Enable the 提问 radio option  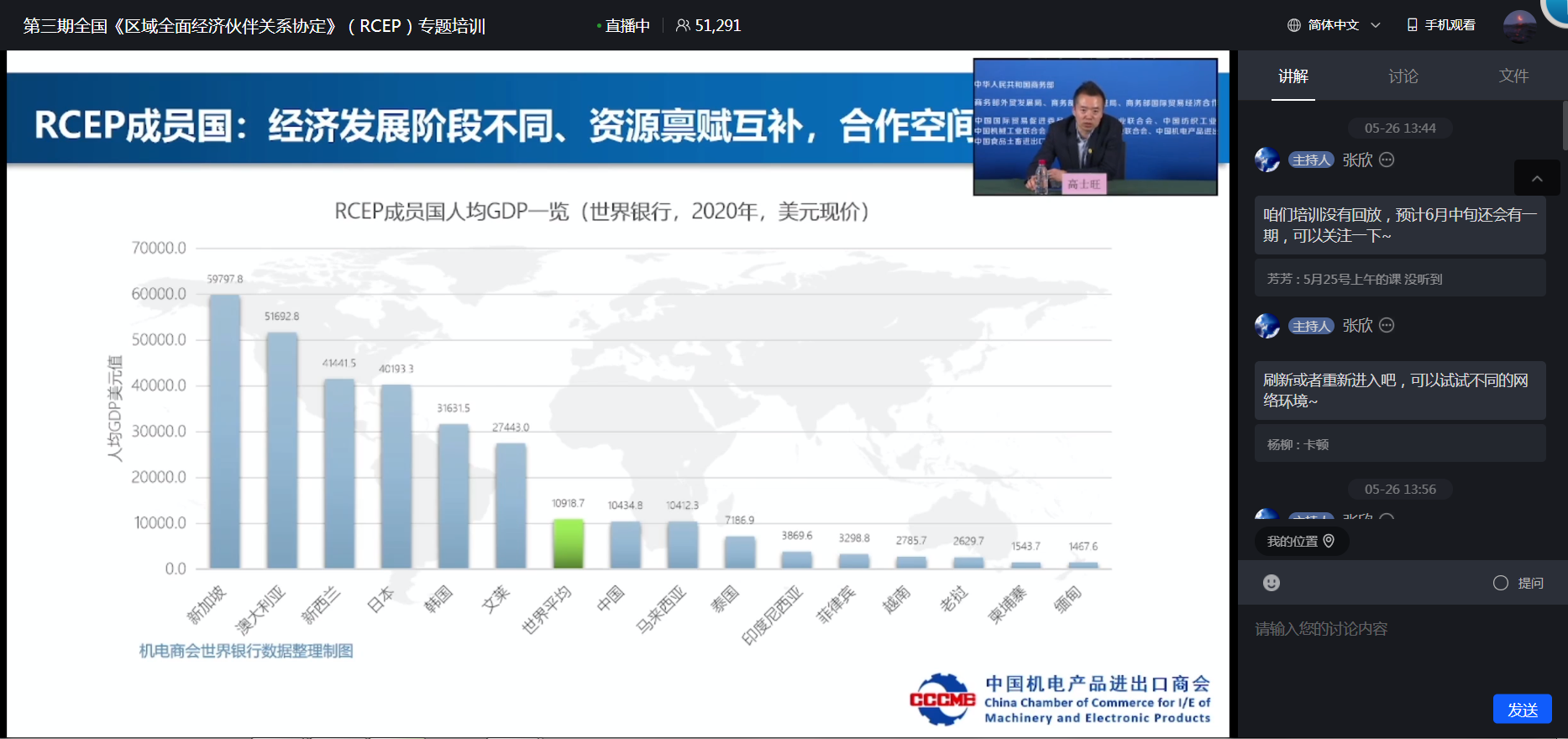[1501, 583]
